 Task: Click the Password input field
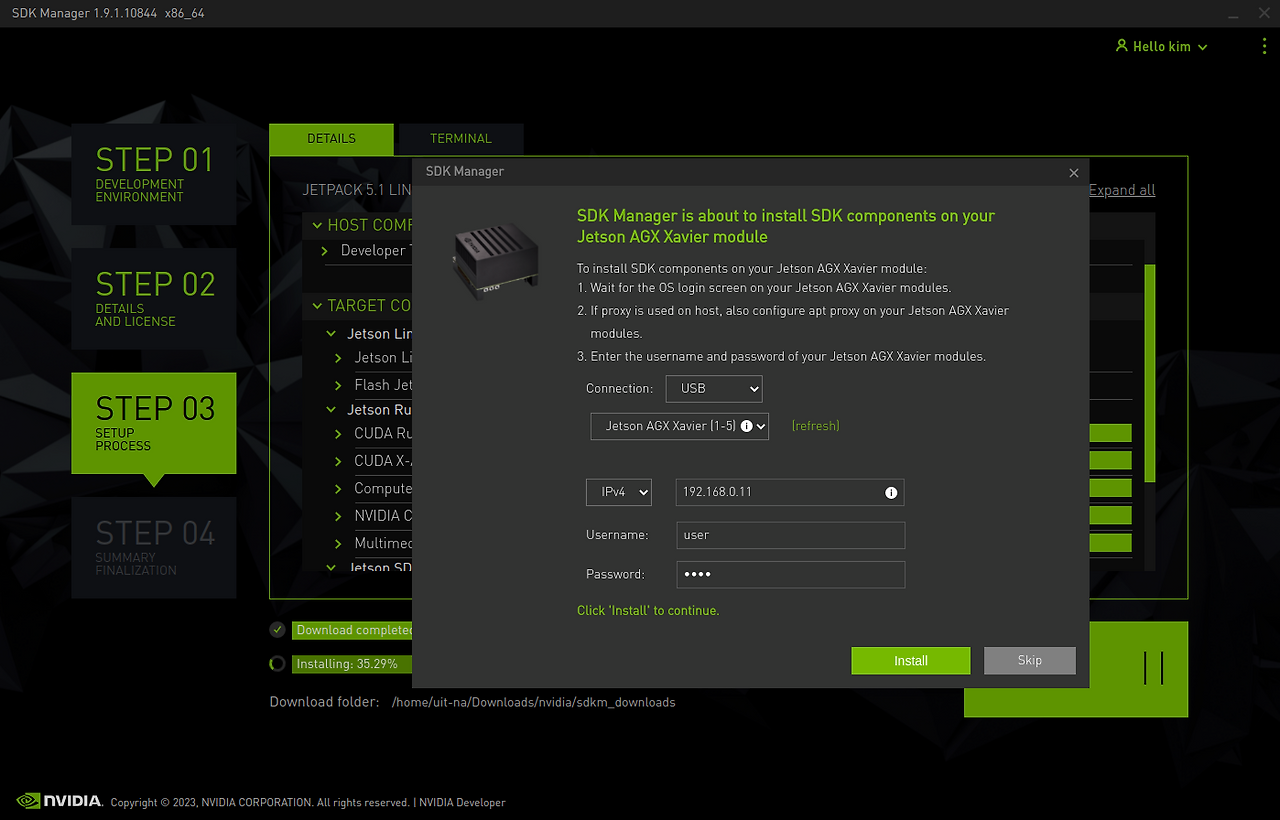[790, 574]
